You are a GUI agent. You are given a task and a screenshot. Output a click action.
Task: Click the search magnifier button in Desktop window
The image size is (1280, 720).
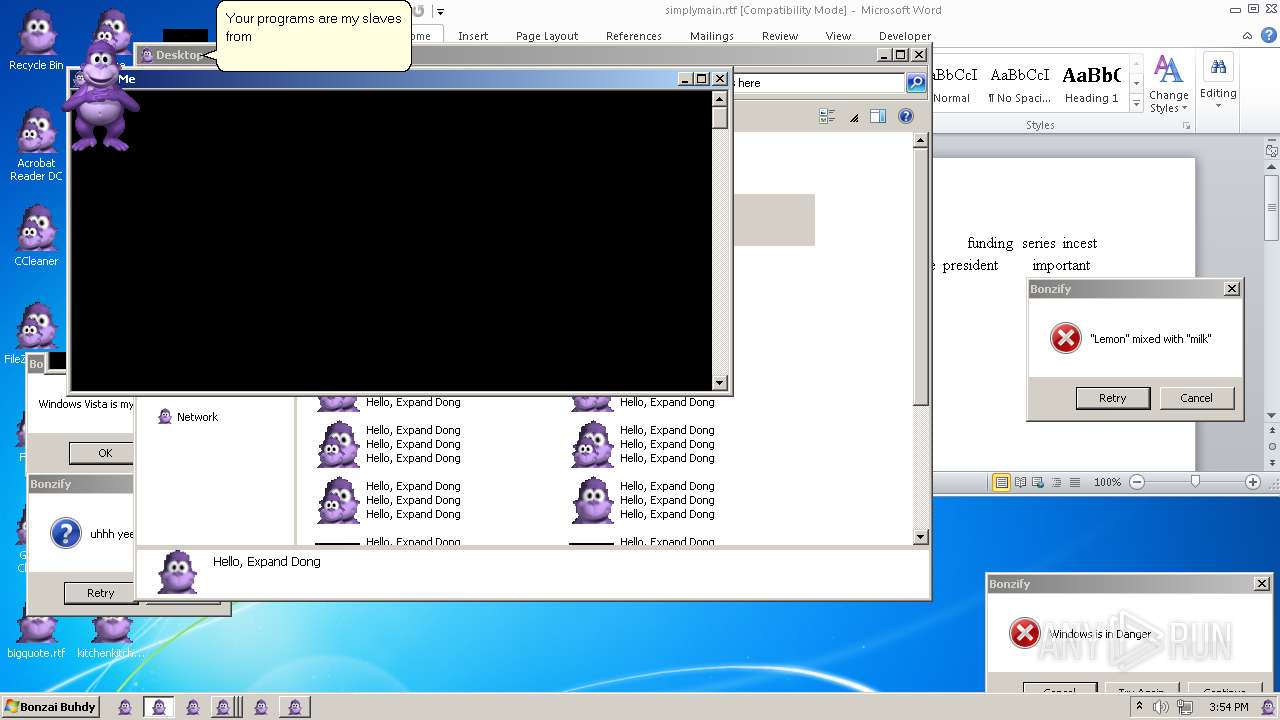[916, 83]
